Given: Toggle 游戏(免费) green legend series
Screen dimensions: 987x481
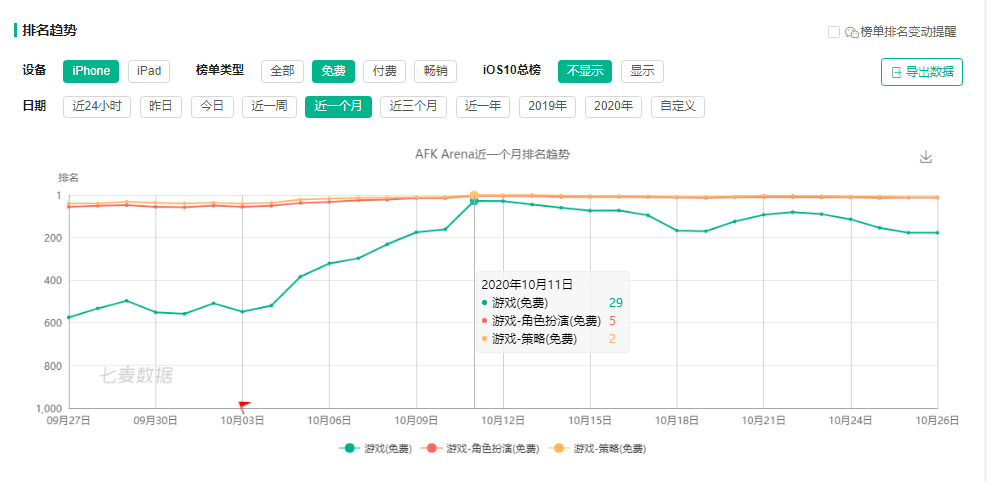Looking at the screenshot, I should [376, 449].
